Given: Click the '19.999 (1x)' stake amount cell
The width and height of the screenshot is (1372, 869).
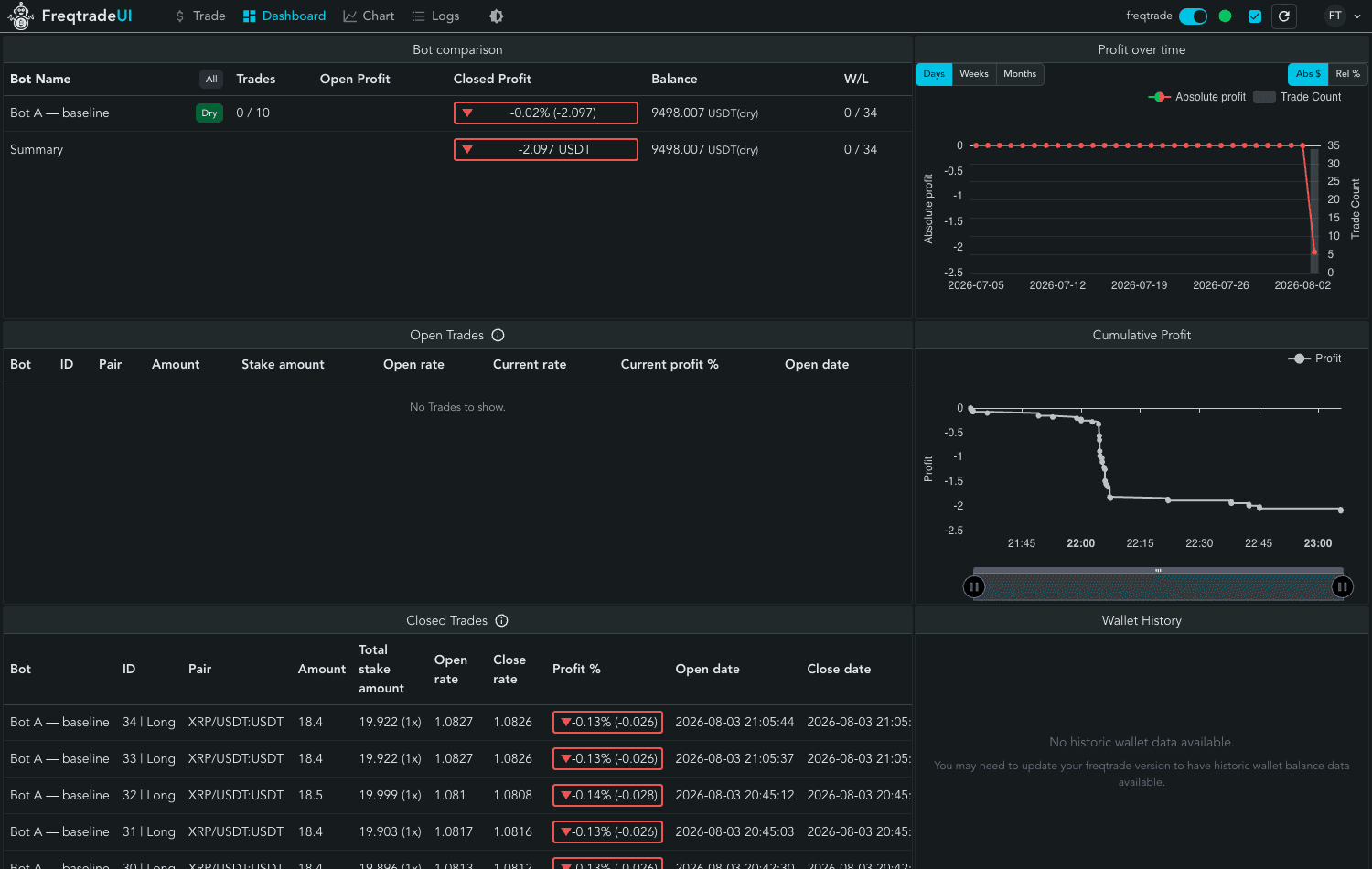Looking at the screenshot, I should coord(390,796).
